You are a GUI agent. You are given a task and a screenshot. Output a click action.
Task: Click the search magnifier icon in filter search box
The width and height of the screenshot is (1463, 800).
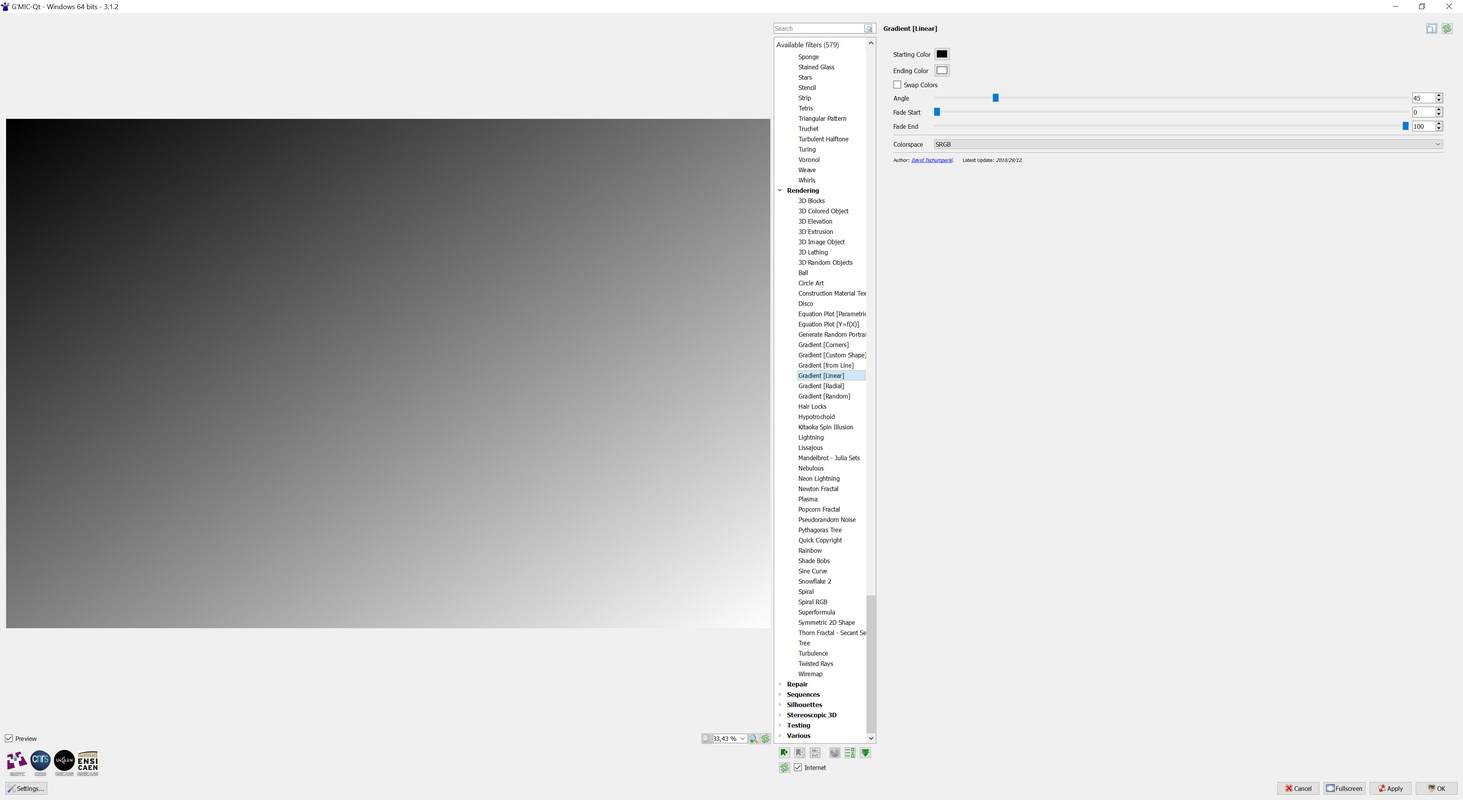point(869,28)
